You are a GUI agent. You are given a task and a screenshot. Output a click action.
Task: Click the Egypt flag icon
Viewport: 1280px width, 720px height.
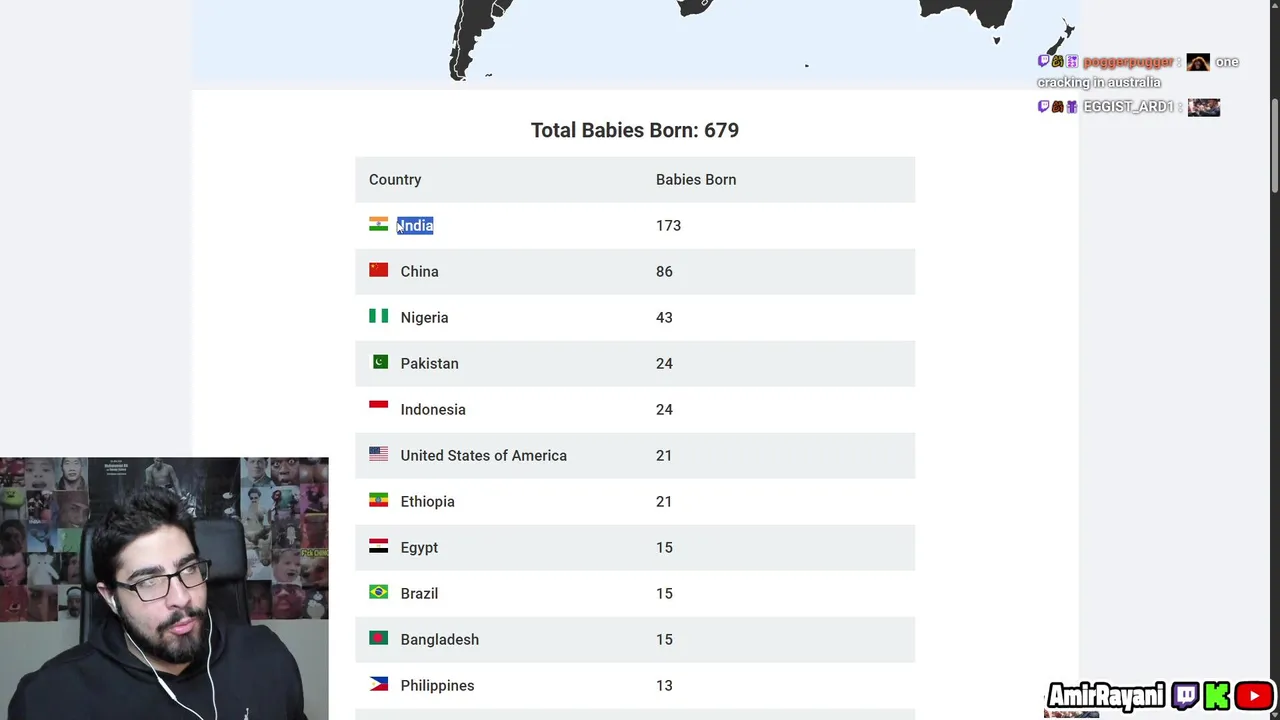pos(378,547)
